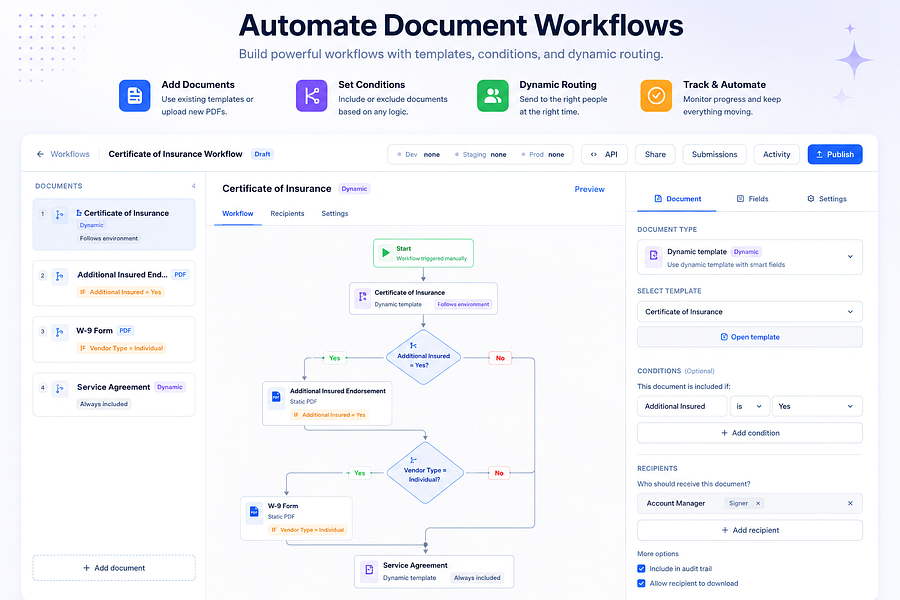900x600 pixels.
Task: Open the Certificate of Insurance template dropdown
Action: click(750, 311)
